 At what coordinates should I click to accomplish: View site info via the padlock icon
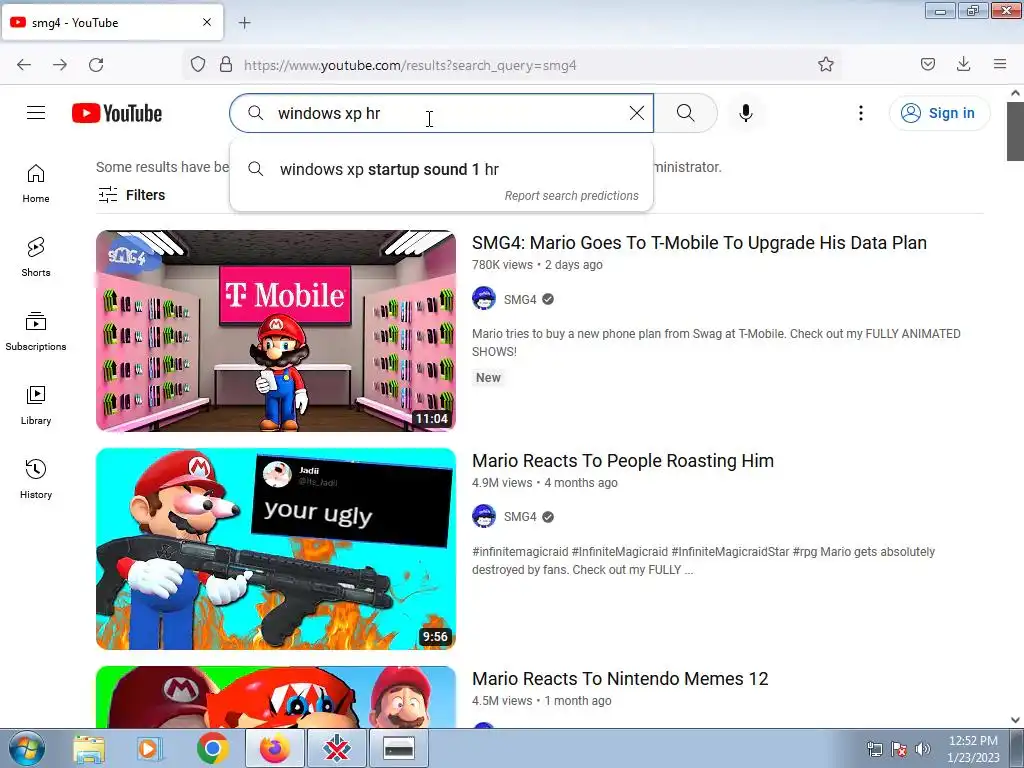coord(226,65)
